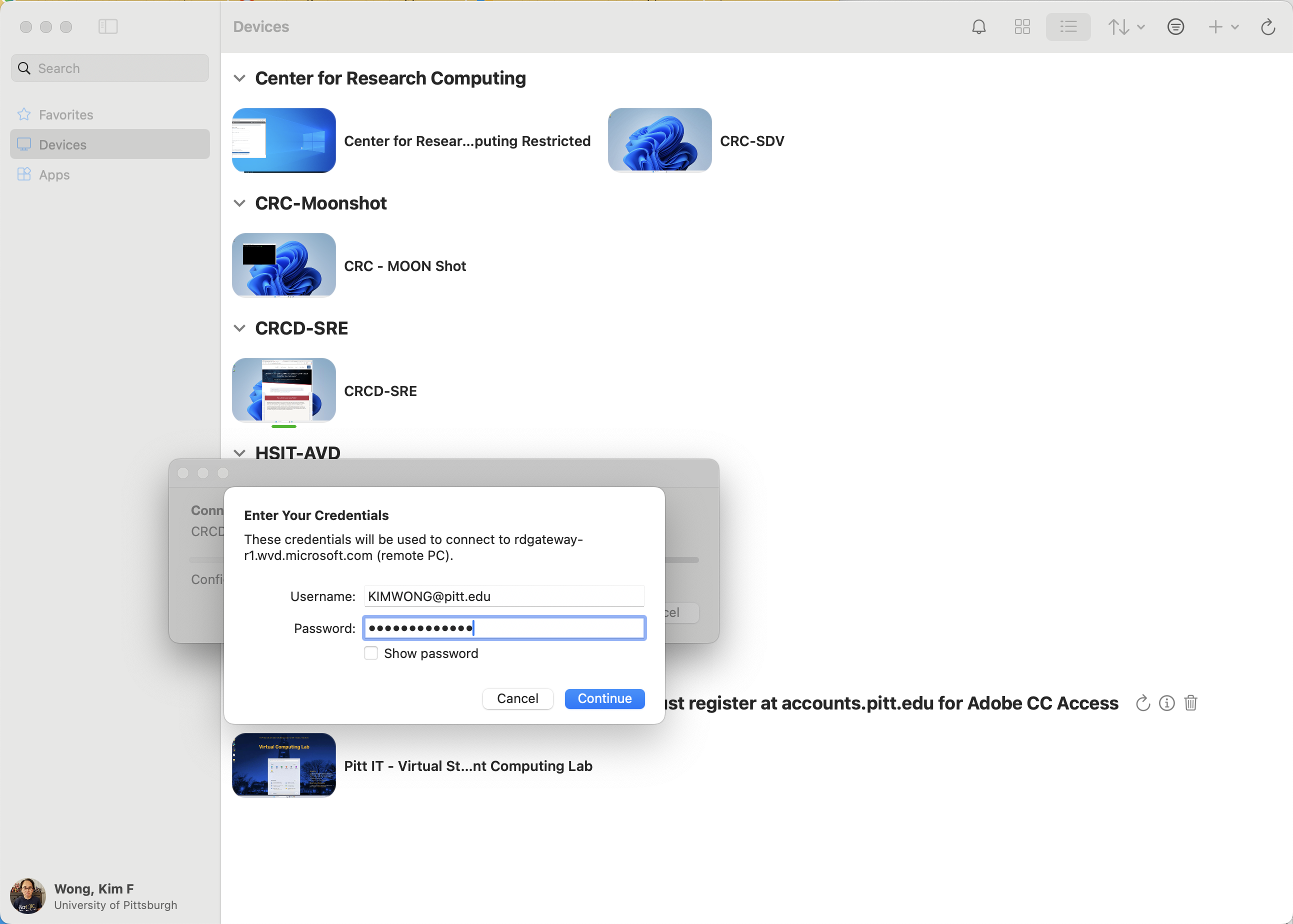1293x924 pixels.
Task: Show info for Adobe CC Access workspace
Action: pyautogui.click(x=1166, y=703)
